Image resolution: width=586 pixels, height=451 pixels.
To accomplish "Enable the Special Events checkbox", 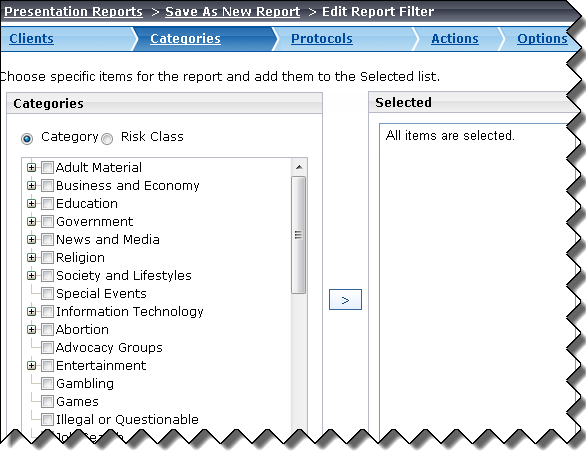I will tap(47, 293).
